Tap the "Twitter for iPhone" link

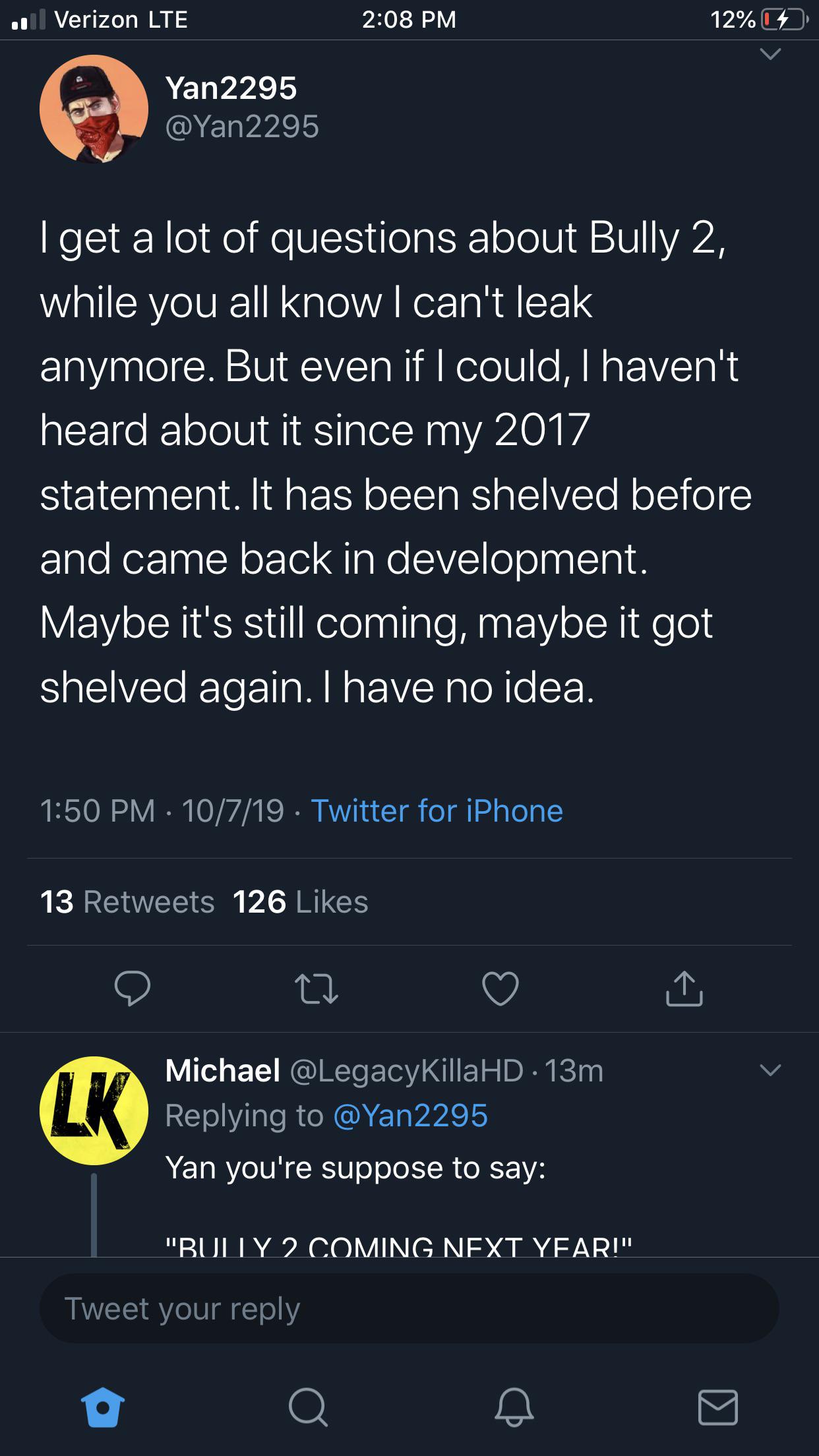(437, 810)
